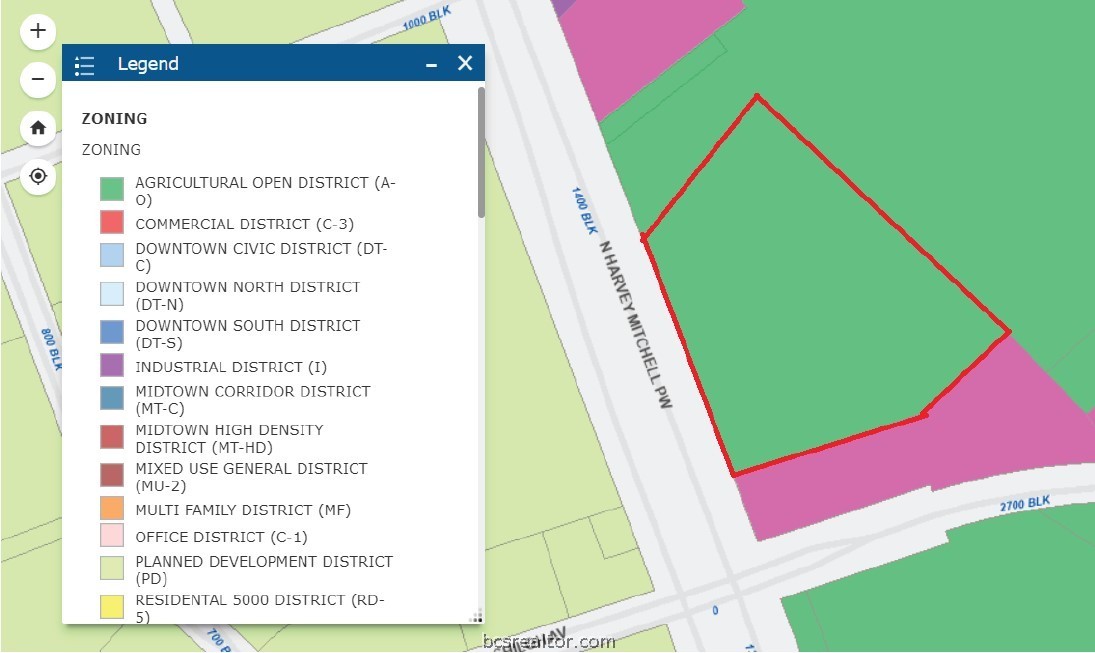Minimize the Legend panel
Image resolution: width=1095 pixels, height=653 pixels.
pyautogui.click(x=432, y=65)
